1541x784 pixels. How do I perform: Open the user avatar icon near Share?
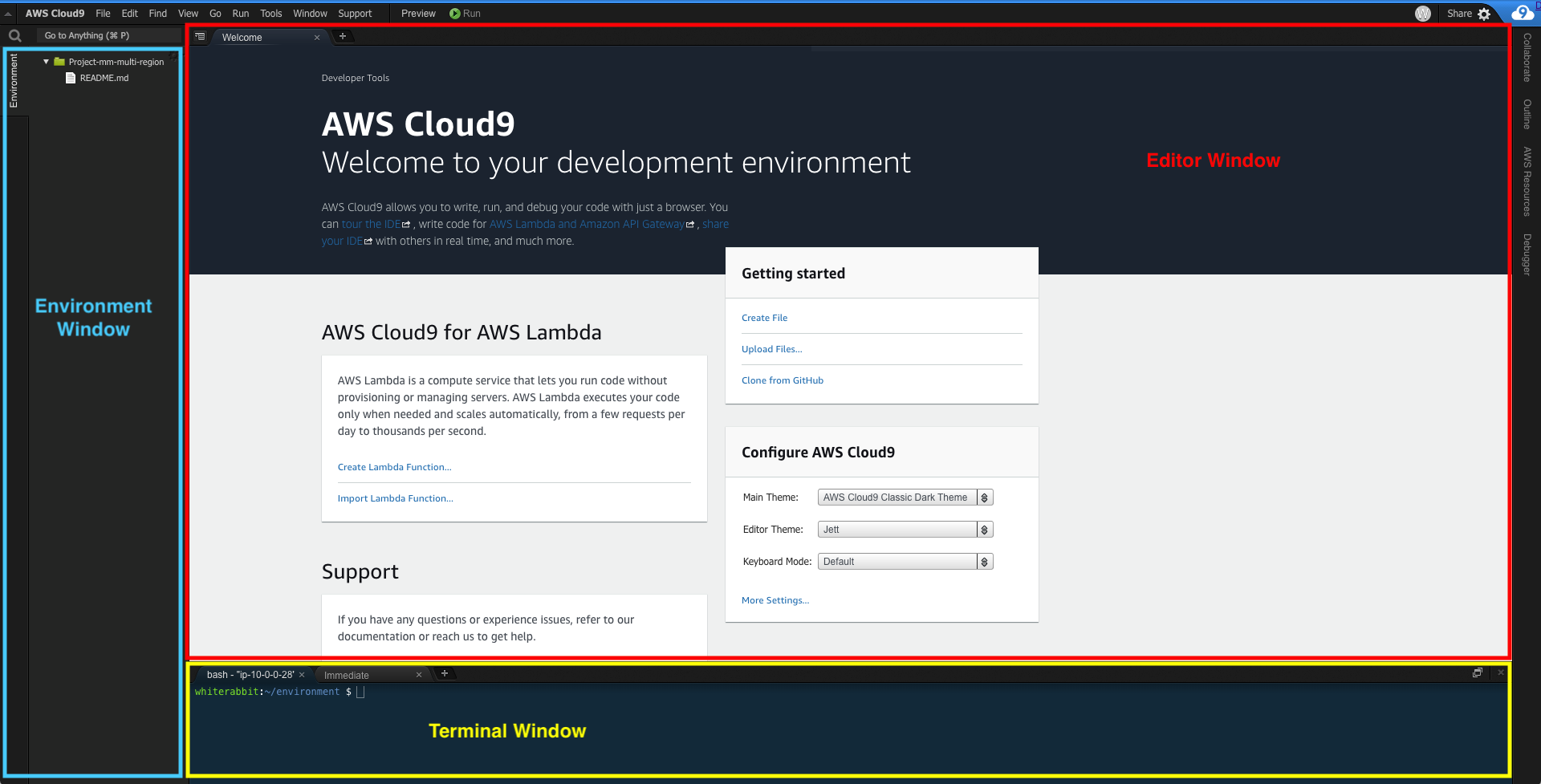(x=1423, y=14)
